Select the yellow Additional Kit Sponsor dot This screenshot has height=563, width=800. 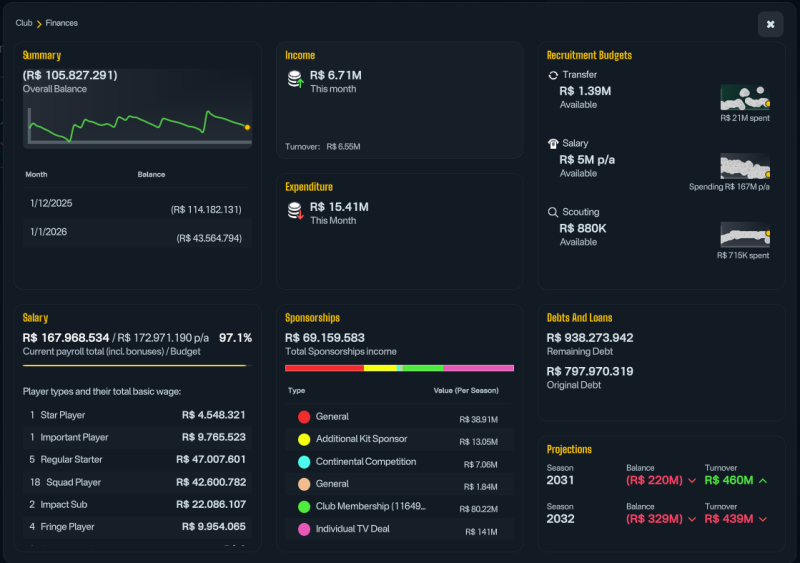pyautogui.click(x=304, y=439)
